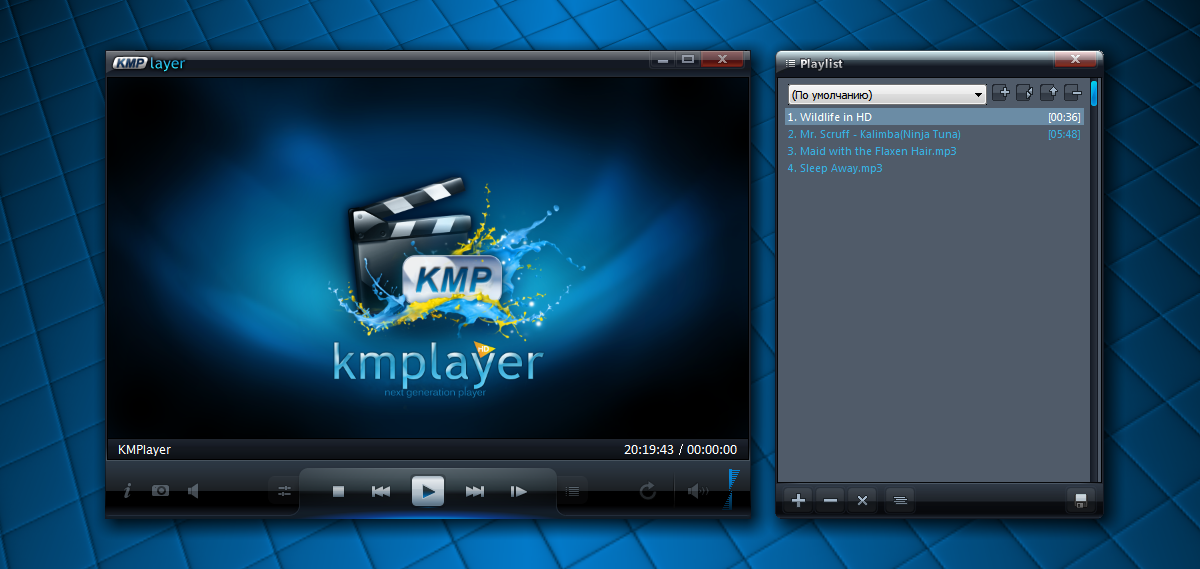
Task: Adjust the blue volume slider
Action: coord(734,490)
